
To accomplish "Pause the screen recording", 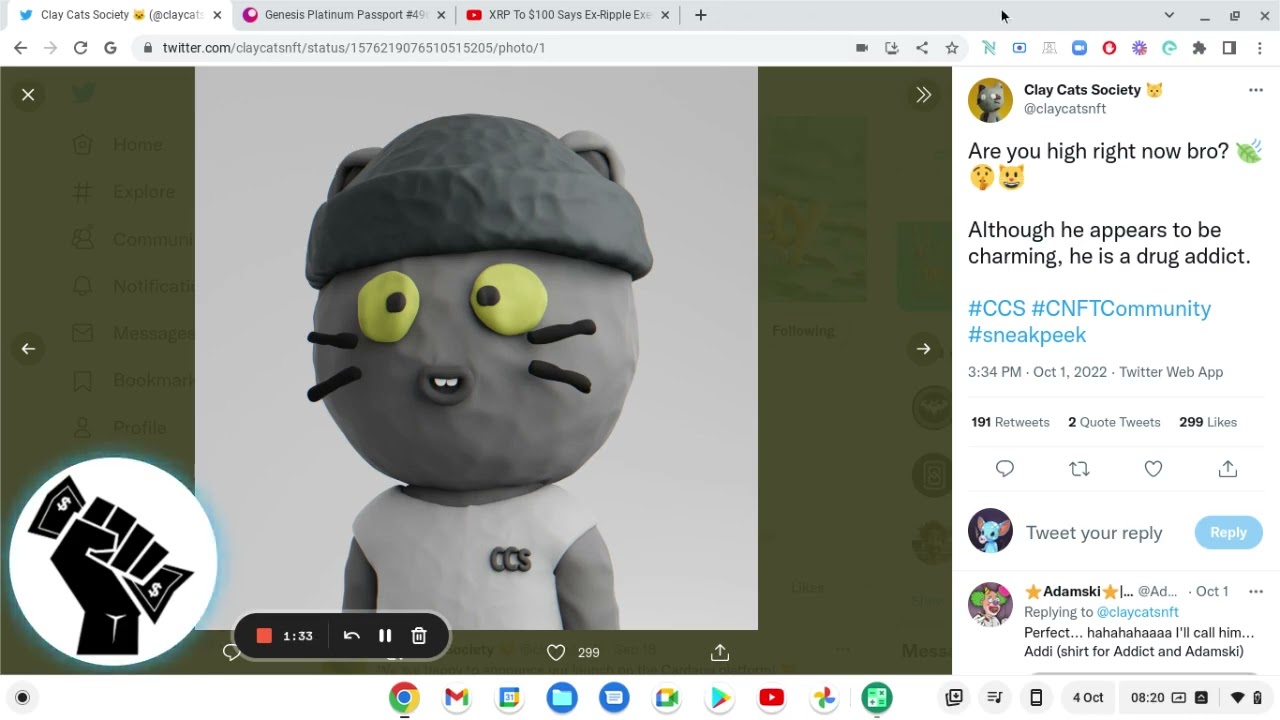I will 385,636.
